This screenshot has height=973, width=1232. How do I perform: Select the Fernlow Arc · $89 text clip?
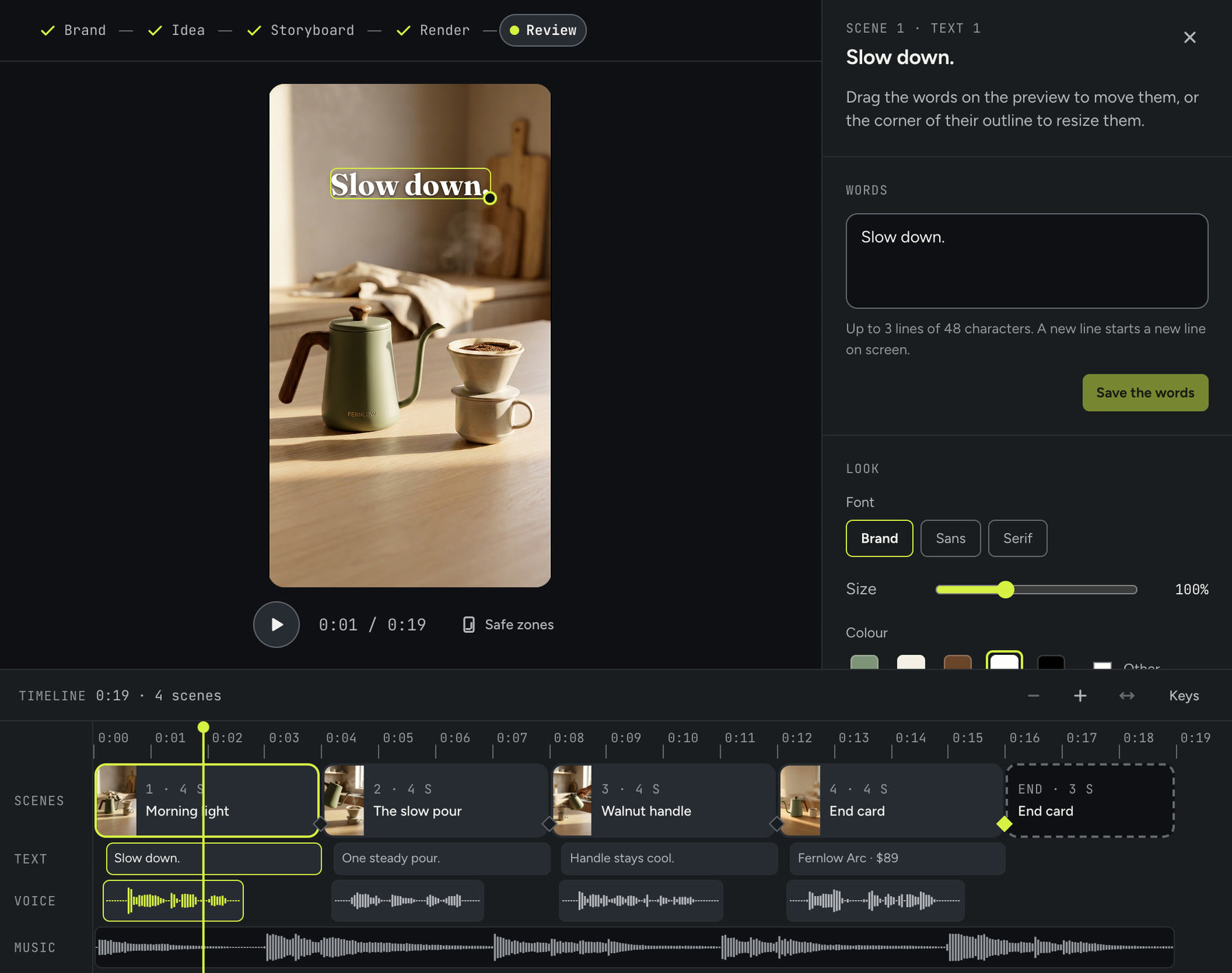[x=897, y=858]
